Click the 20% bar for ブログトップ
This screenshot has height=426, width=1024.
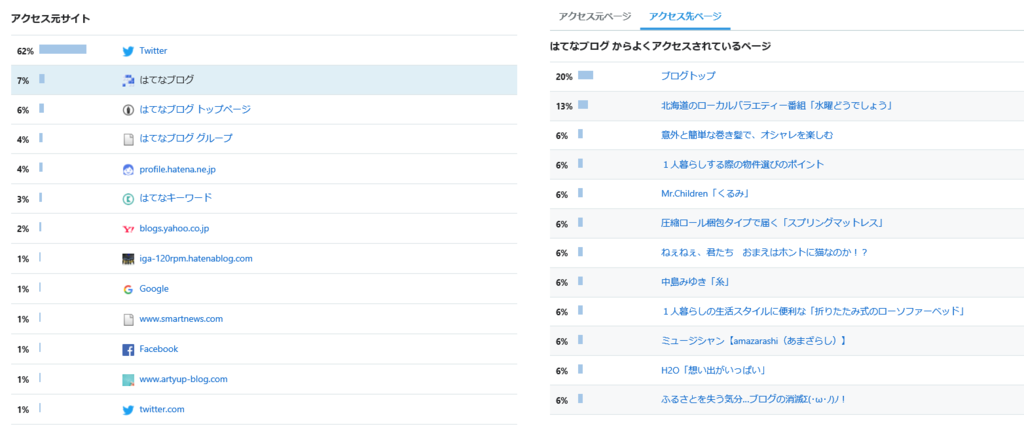[586, 75]
